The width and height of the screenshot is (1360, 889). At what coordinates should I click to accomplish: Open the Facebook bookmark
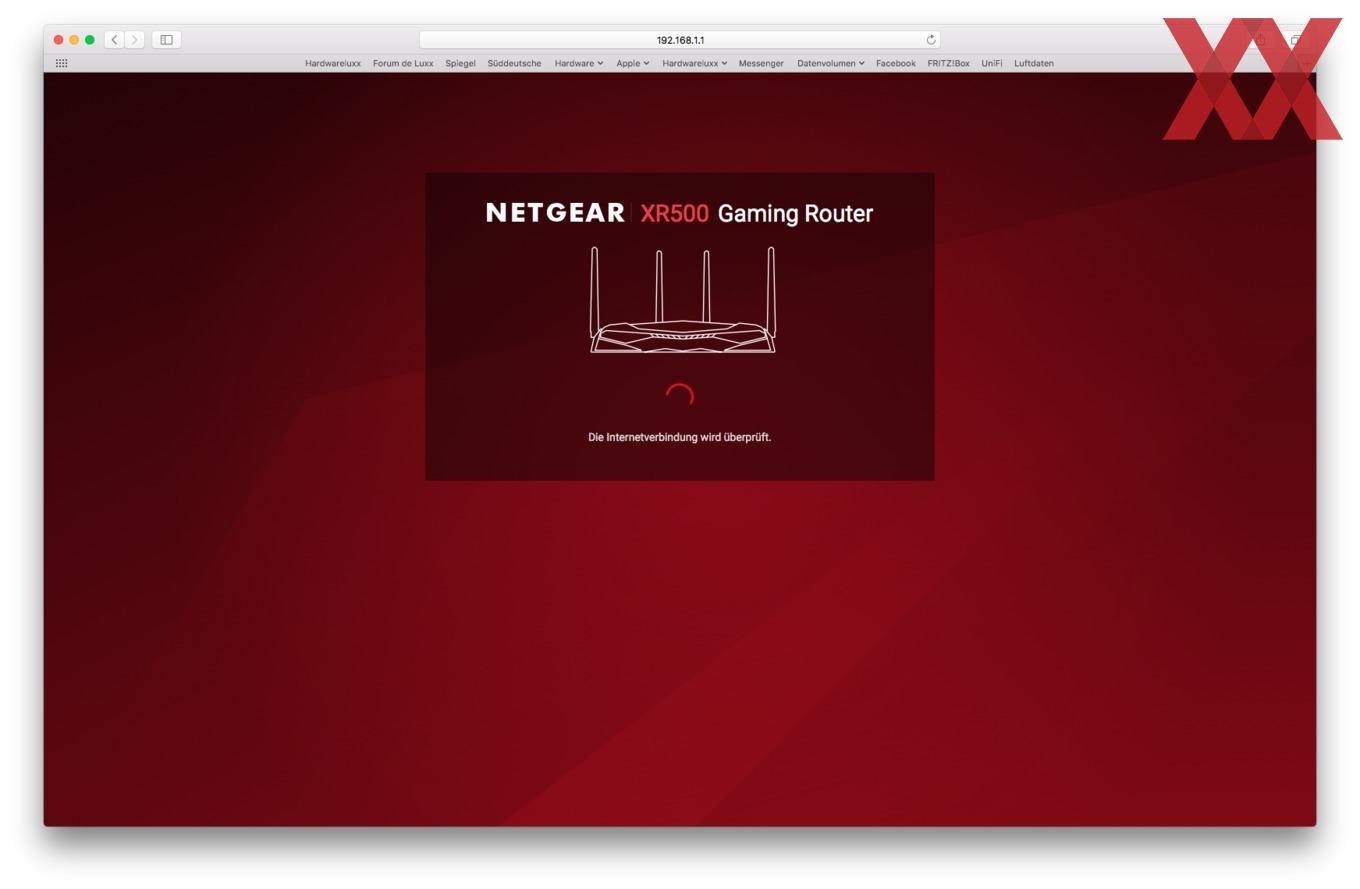tap(896, 63)
